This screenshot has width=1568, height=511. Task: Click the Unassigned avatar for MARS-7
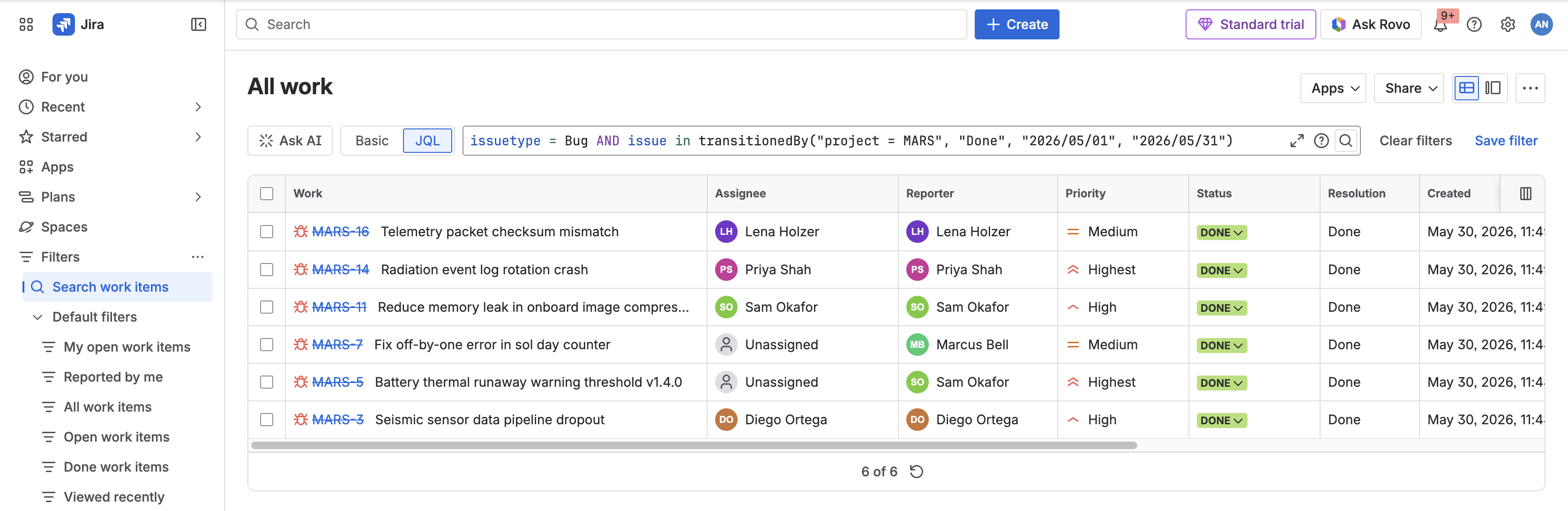click(x=726, y=345)
